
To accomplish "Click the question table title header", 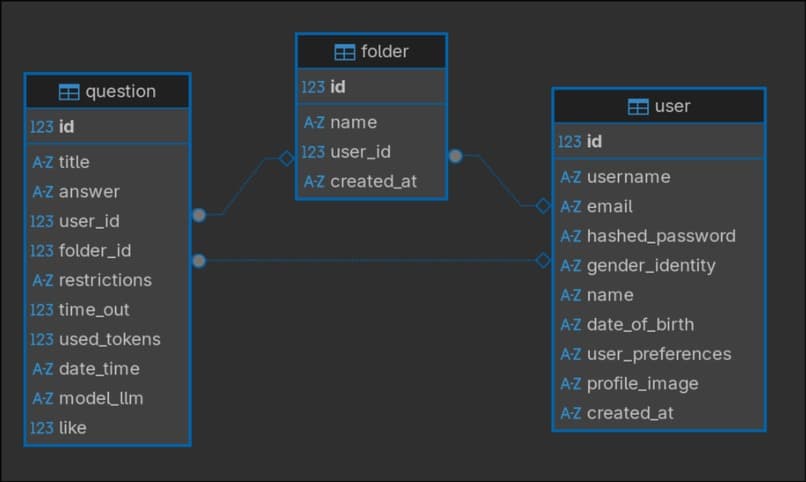I will [x=107, y=91].
